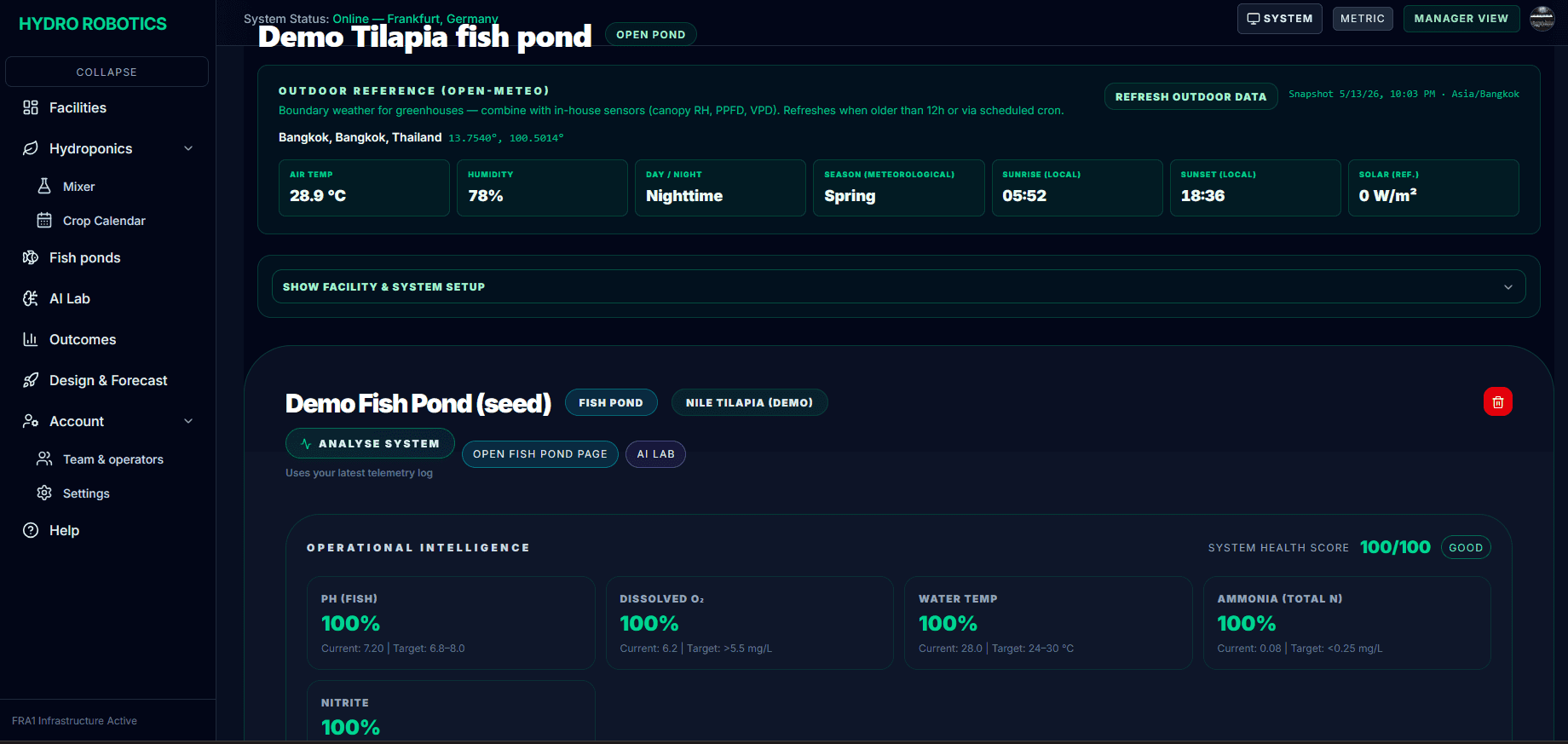Click the 100/100 health score
The image size is (1568, 744).
point(1395,547)
